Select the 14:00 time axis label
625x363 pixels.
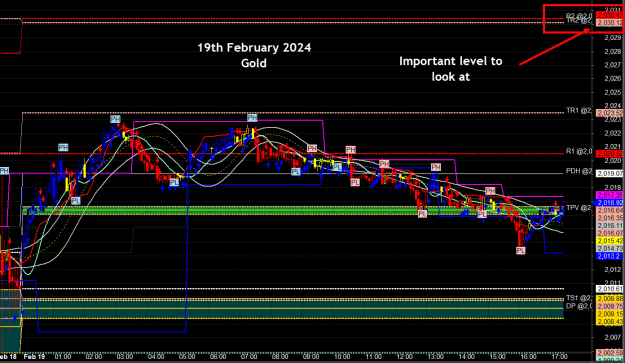click(x=466, y=356)
